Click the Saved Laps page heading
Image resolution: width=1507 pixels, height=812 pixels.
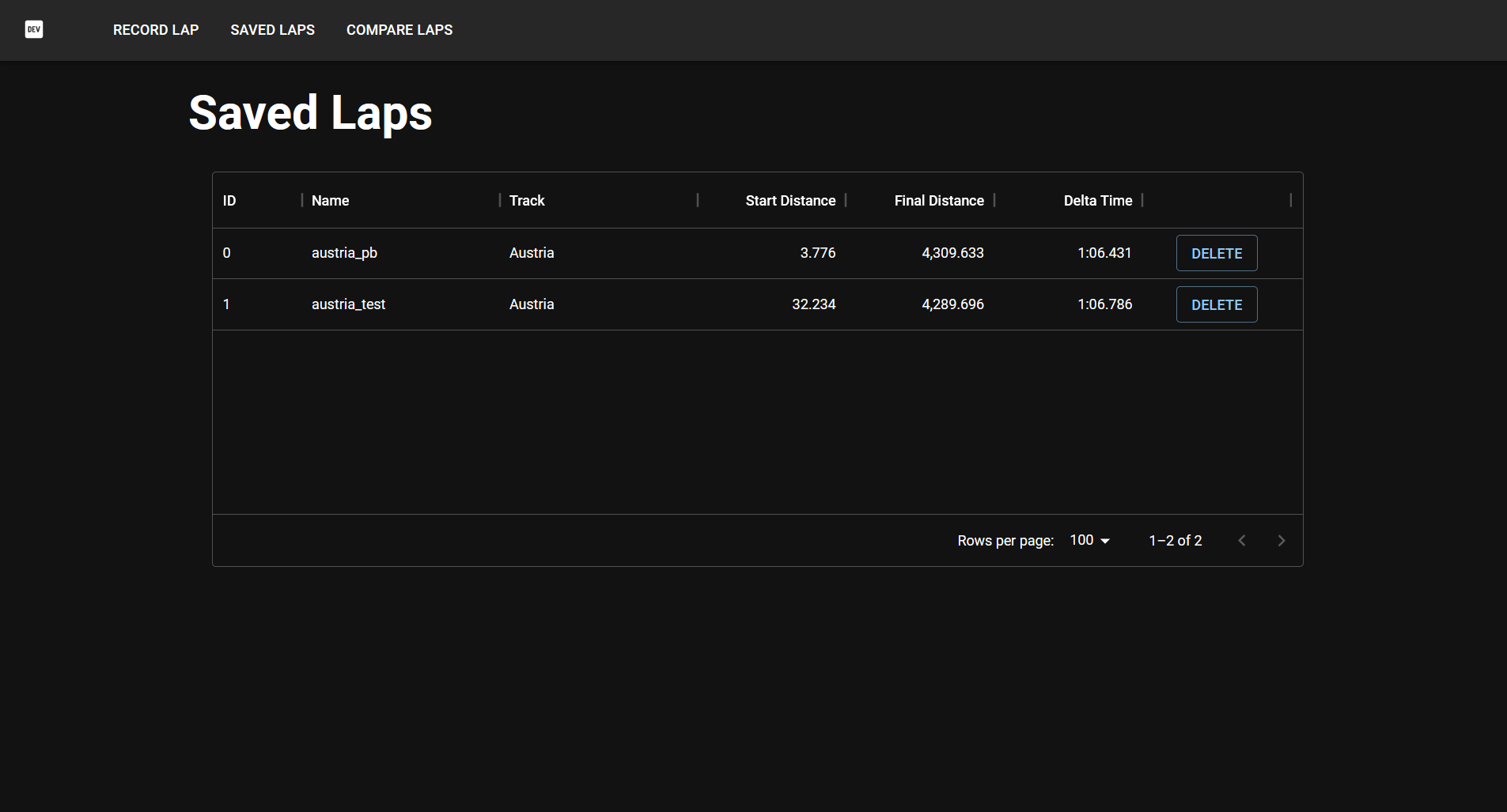click(x=310, y=113)
